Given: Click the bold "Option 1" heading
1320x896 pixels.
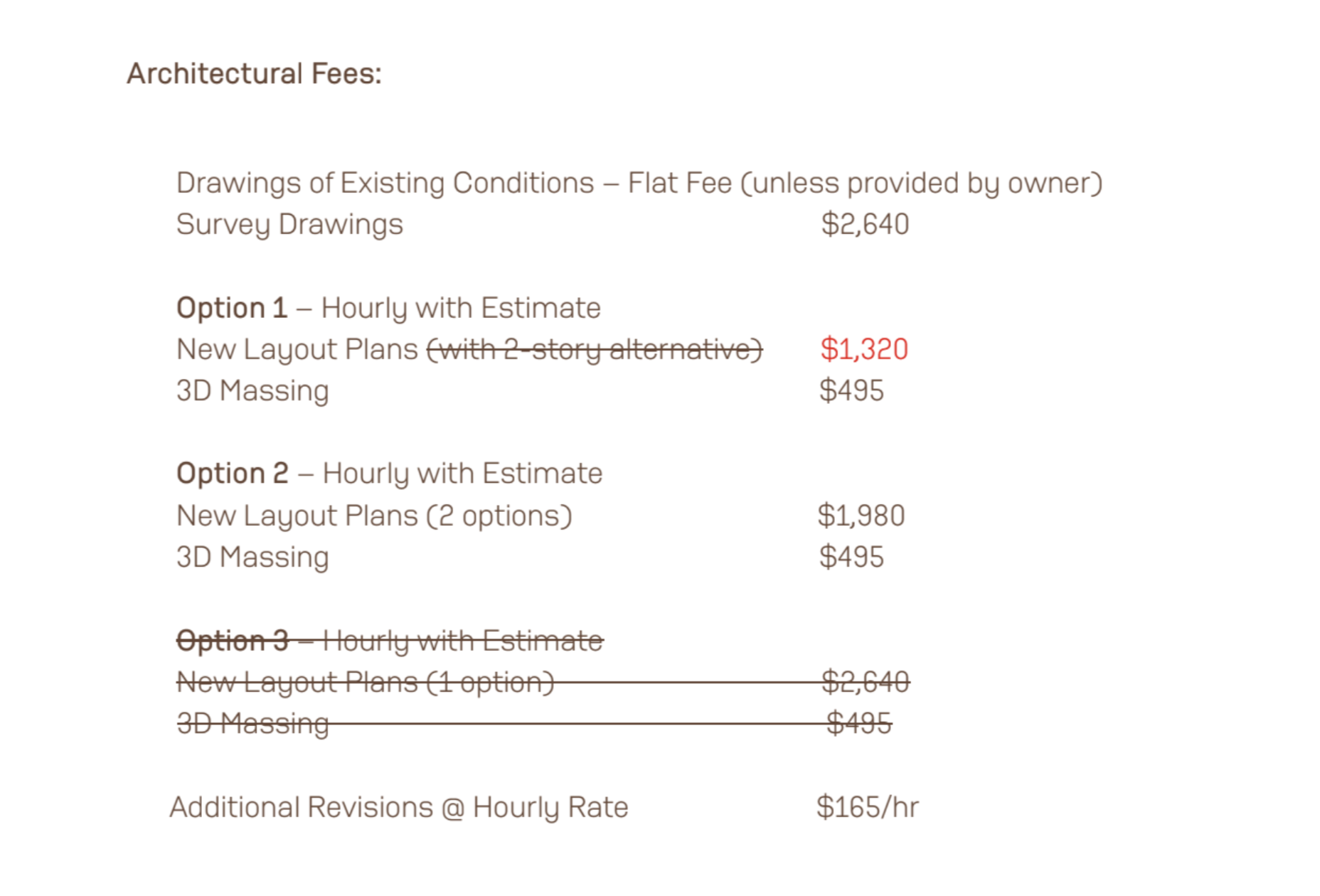Looking at the screenshot, I should (x=232, y=309).
